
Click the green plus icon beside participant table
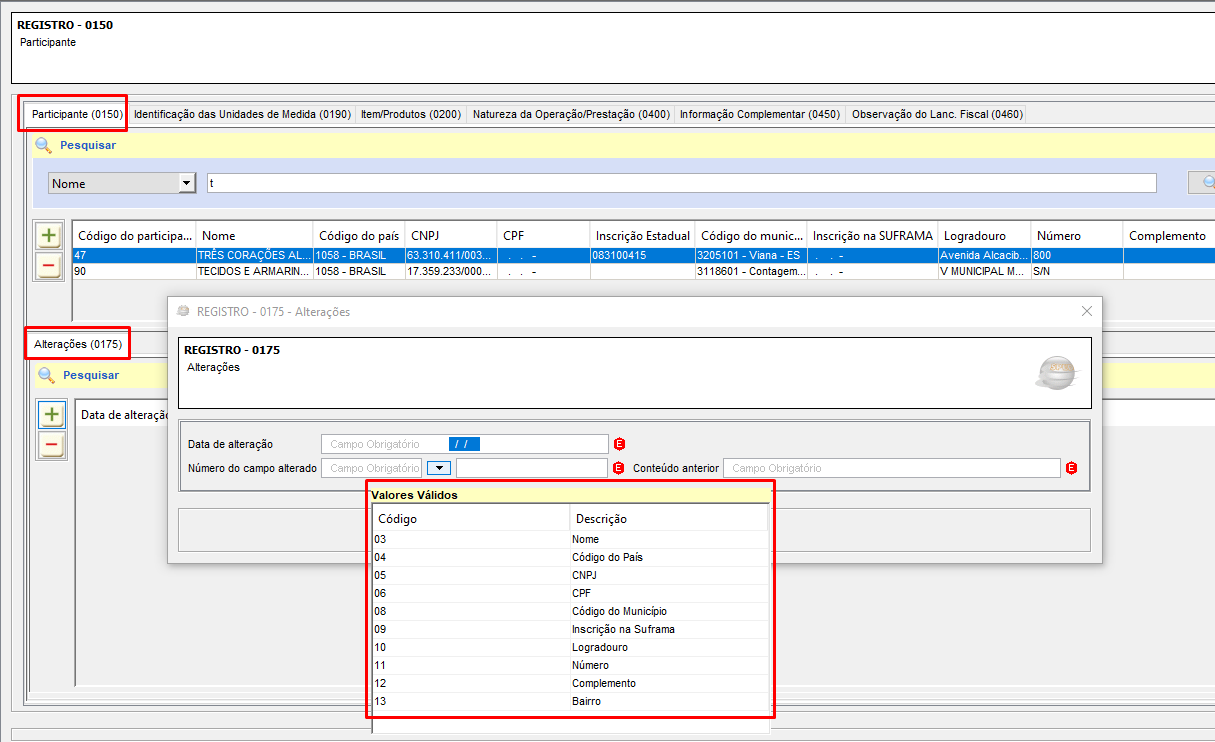pyautogui.click(x=49, y=236)
